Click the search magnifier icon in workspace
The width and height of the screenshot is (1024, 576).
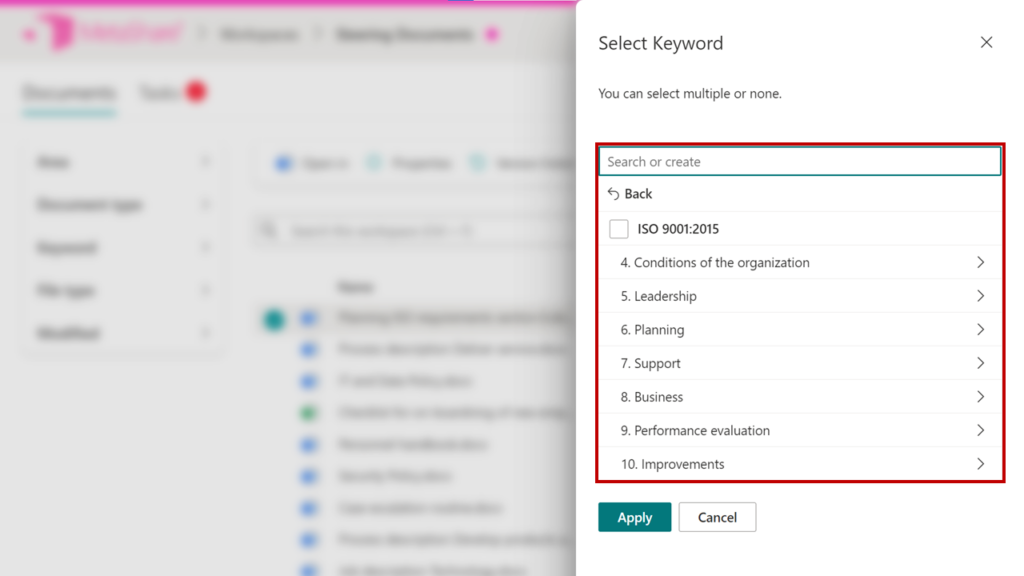[268, 231]
